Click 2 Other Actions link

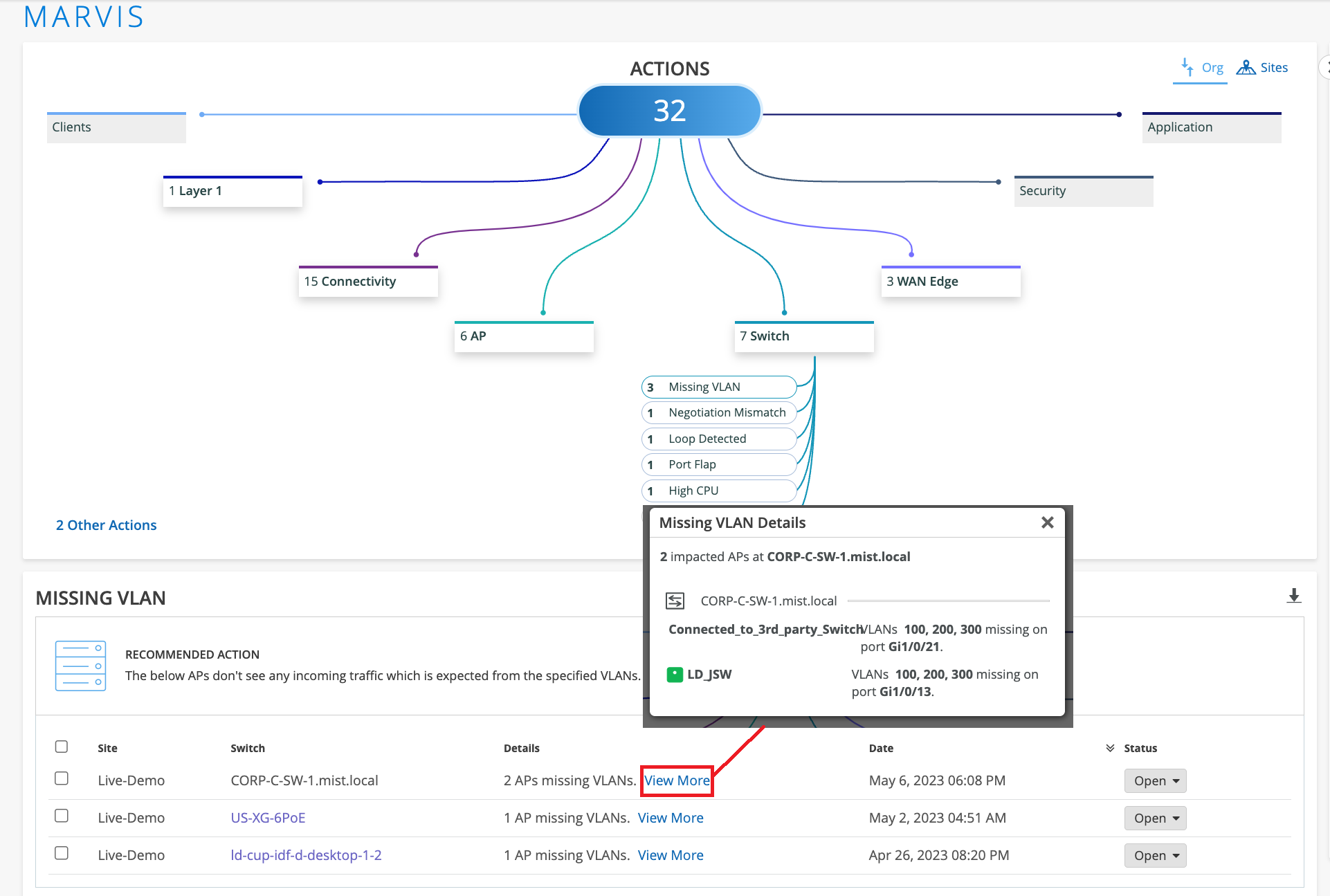107,525
